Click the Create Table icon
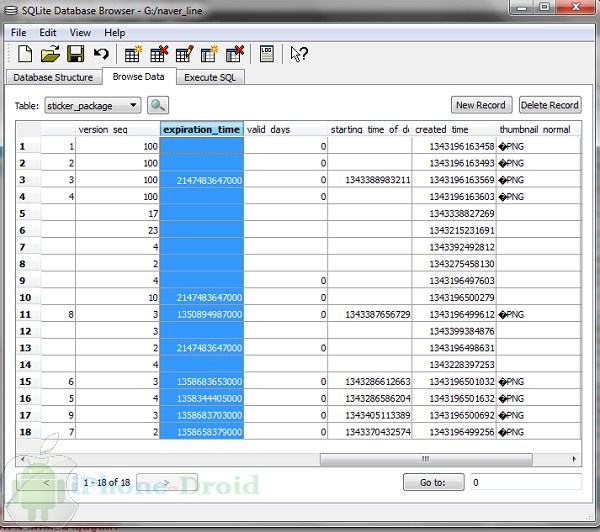600x532 pixels. click(133, 54)
